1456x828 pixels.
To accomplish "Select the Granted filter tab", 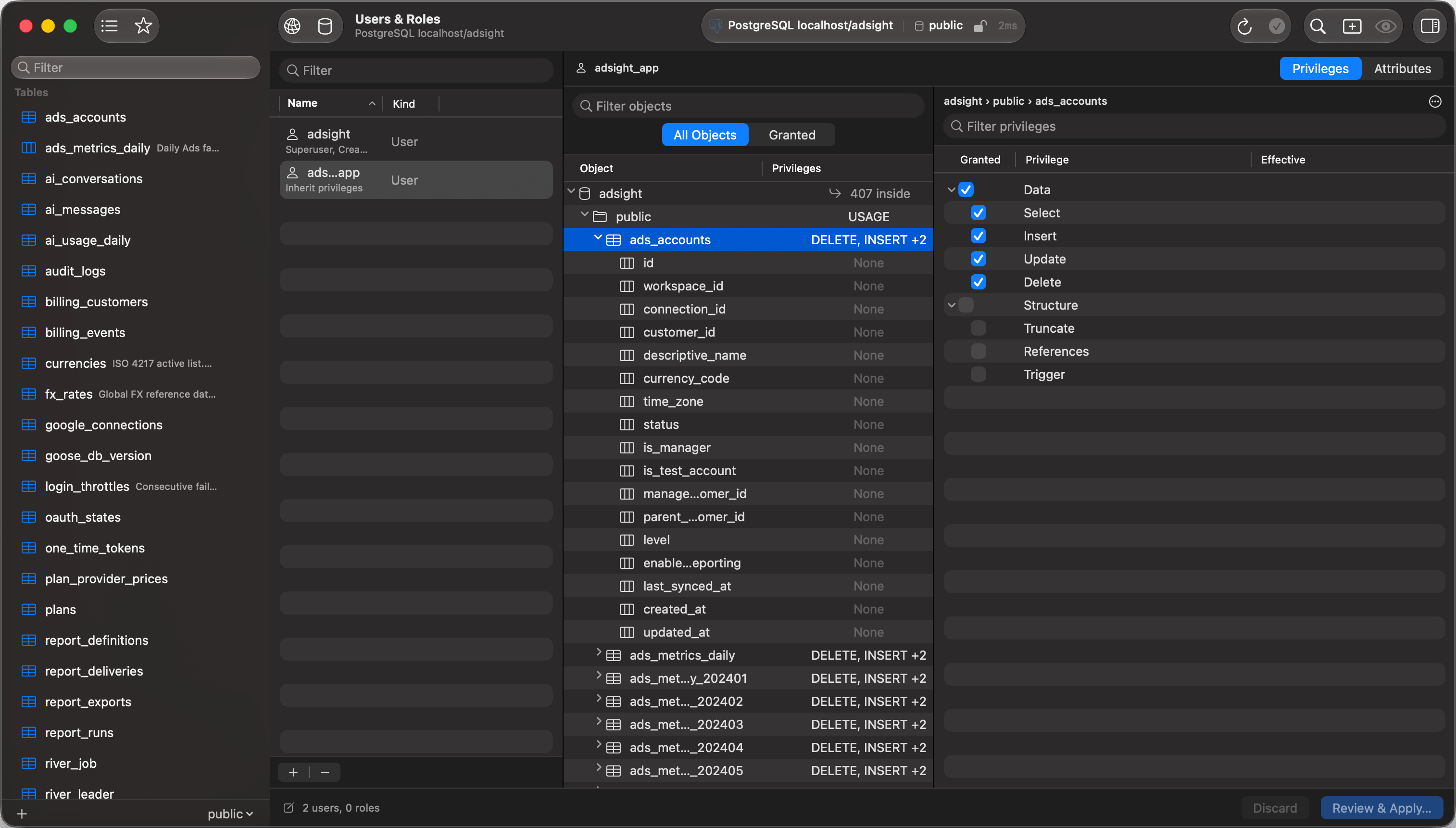I will (x=792, y=135).
